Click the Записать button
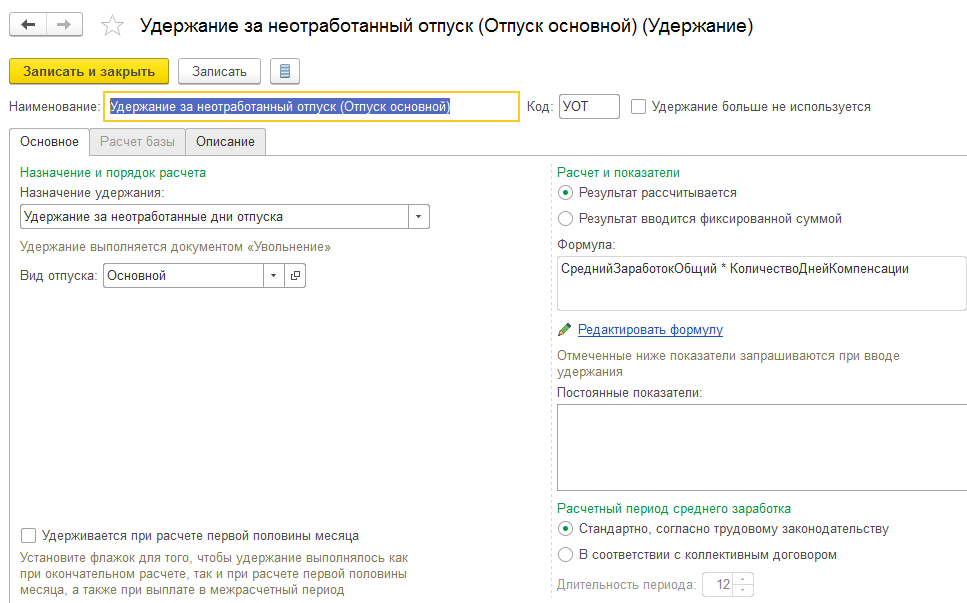 [219, 72]
